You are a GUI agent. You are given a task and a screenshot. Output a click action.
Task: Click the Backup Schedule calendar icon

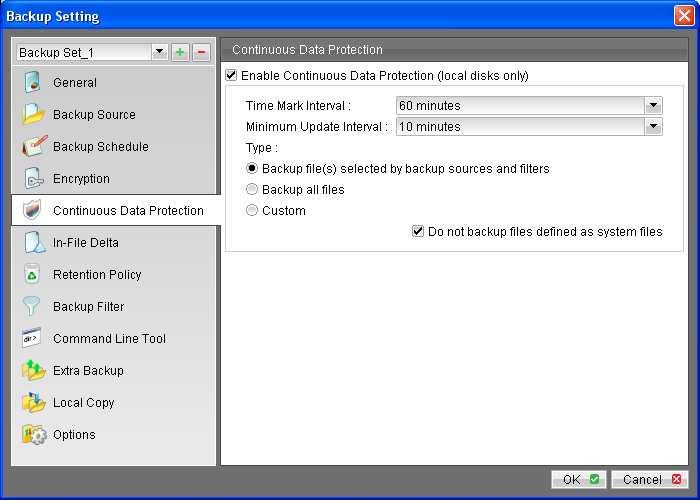pos(34,147)
